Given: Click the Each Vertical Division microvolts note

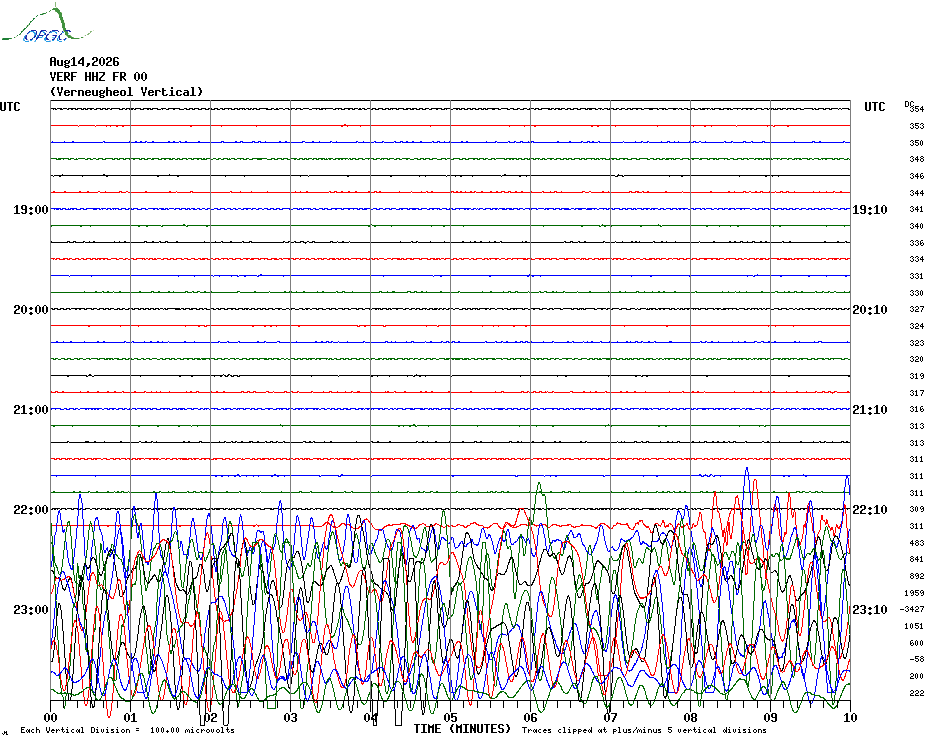Looking at the screenshot, I should coord(128,730).
